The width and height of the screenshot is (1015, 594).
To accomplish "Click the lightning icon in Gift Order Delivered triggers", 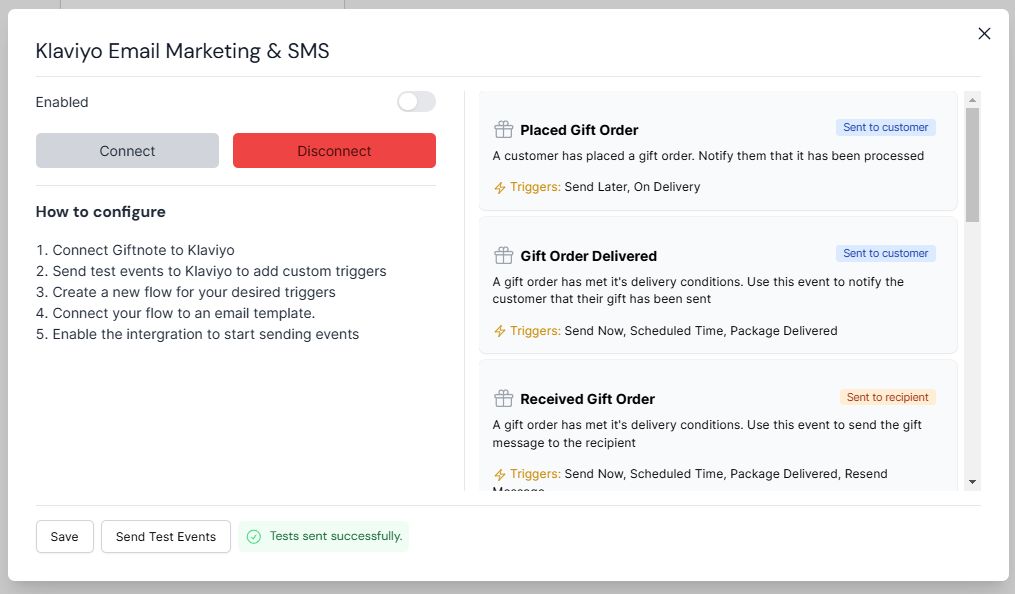I will [500, 331].
